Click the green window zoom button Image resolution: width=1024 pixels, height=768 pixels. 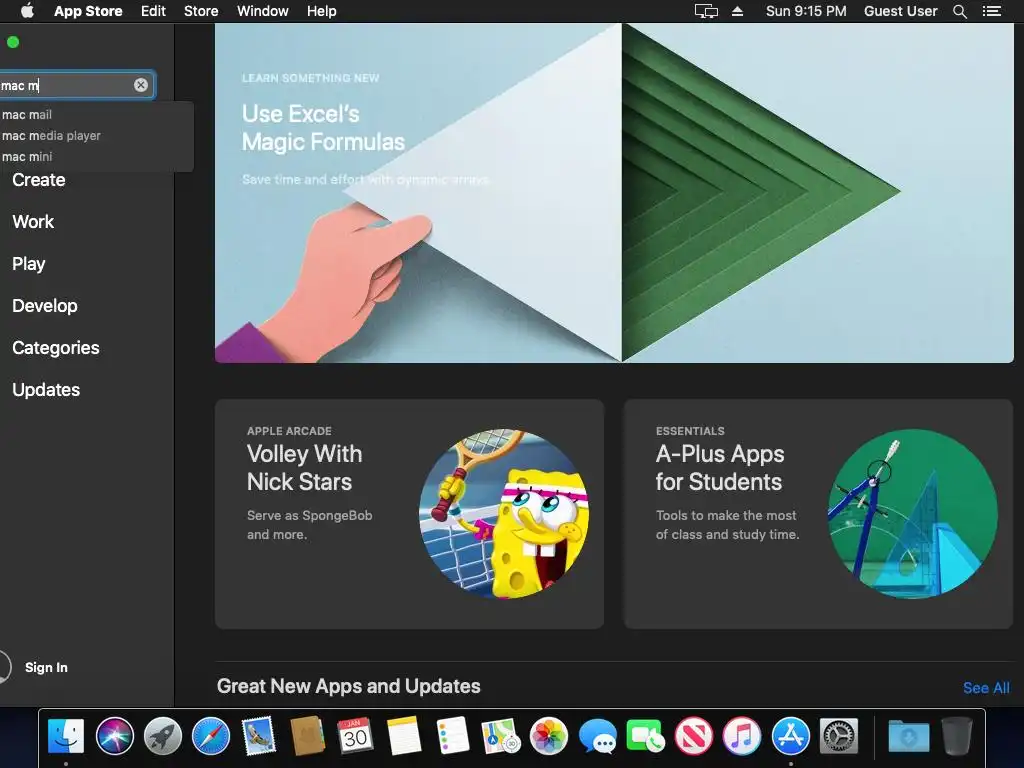pyautogui.click(x=12, y=42)
